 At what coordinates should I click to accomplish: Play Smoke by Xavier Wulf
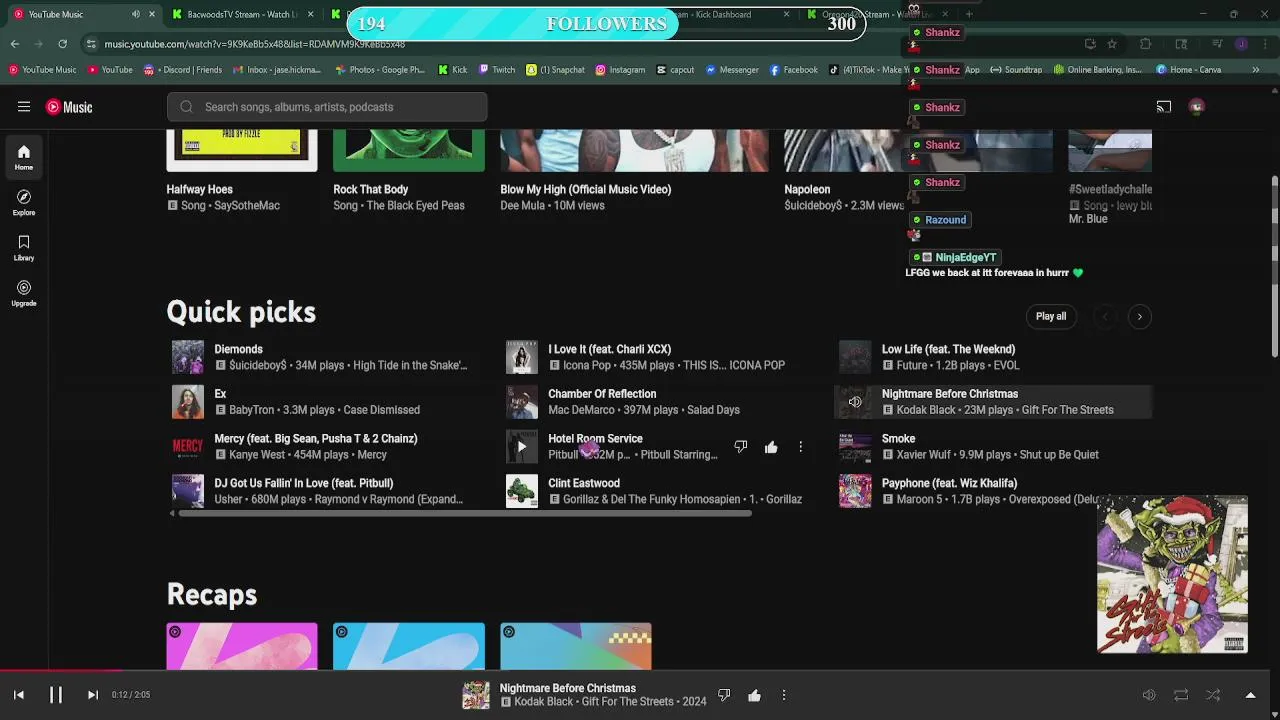tap(898, 438)
